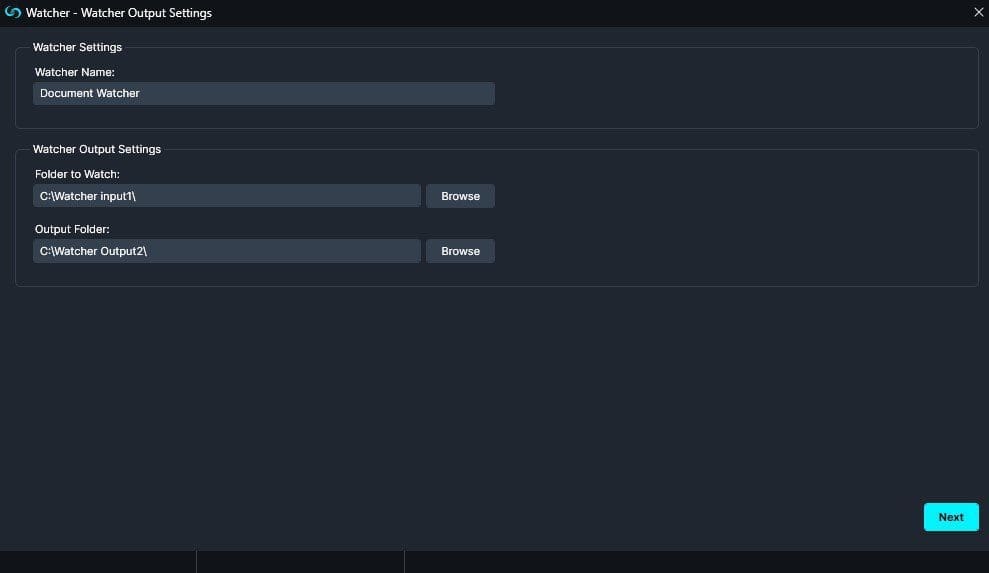Click the window title text in title bar
The width and height of the screenshot is (989, 573).
pyautogui.click(x=118, y=13)
